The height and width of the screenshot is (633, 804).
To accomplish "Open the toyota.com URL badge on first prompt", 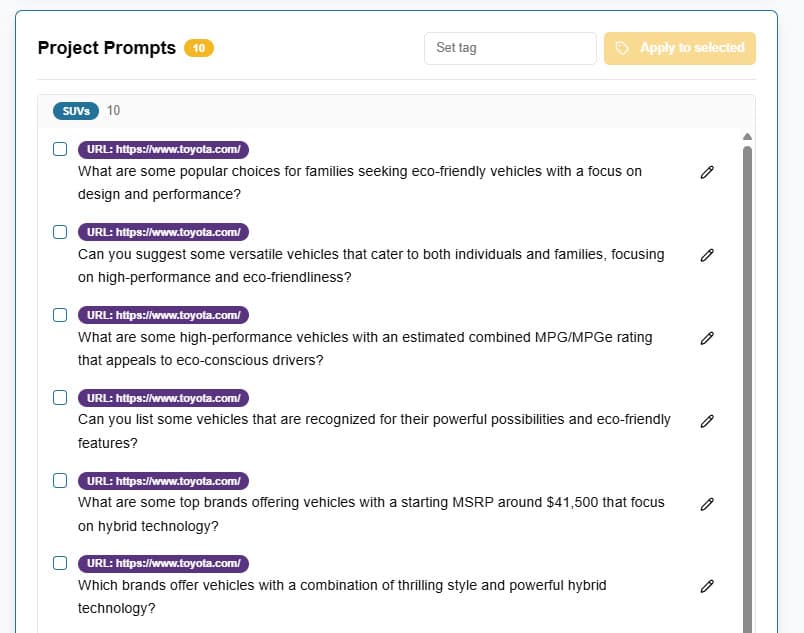I will click(x=163, y=148).
